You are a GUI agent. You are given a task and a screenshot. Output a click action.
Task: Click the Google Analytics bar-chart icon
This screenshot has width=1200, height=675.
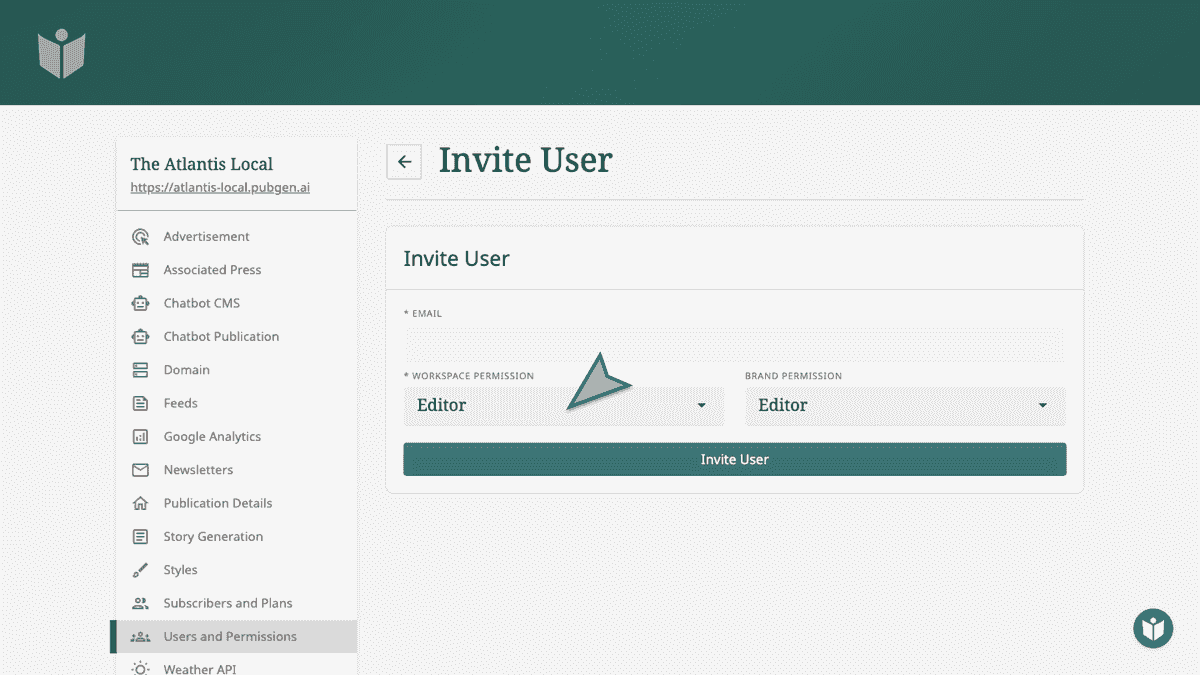click(x=141, y=436)
